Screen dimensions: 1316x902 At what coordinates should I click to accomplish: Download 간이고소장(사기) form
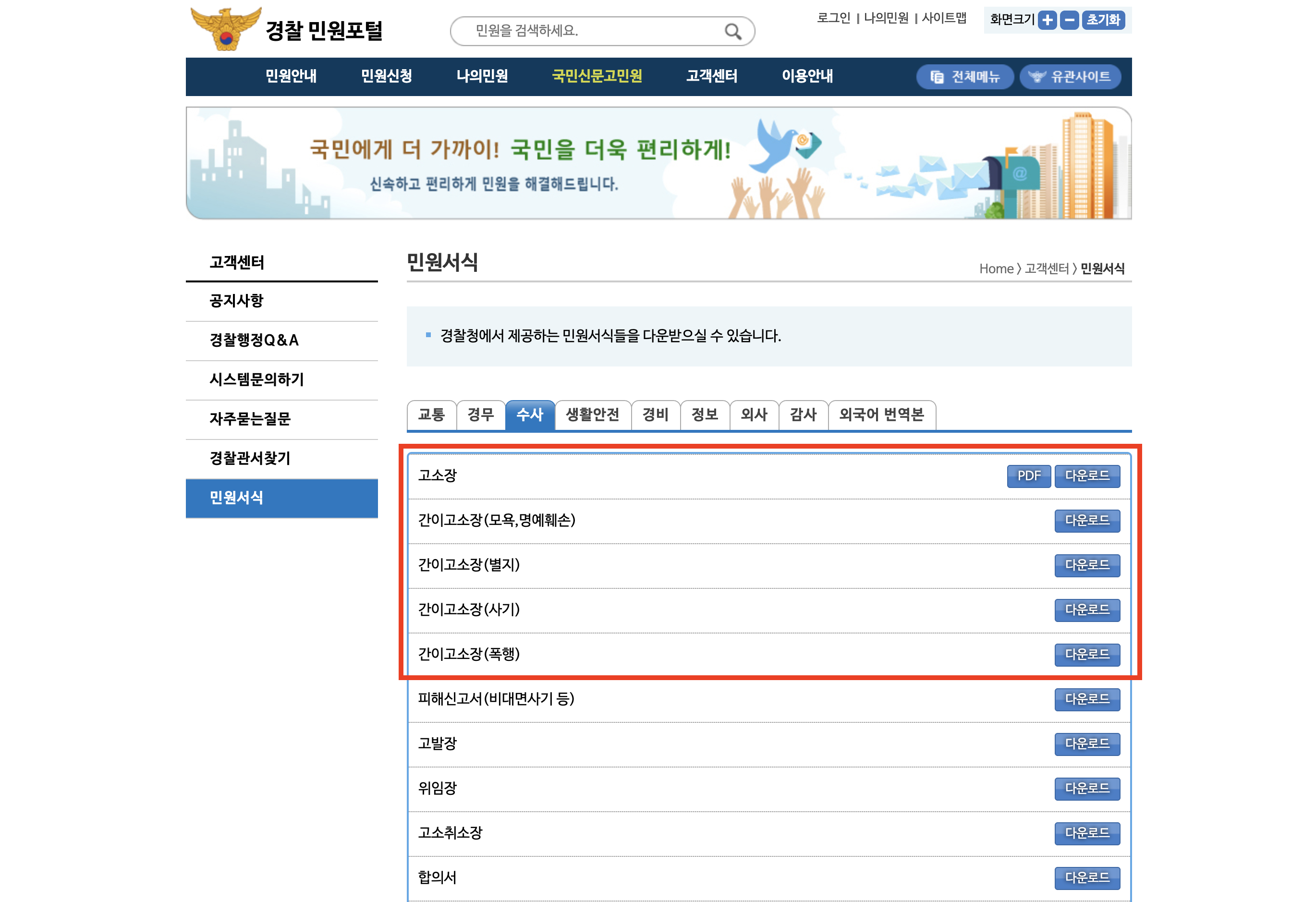pos(1087,610)
